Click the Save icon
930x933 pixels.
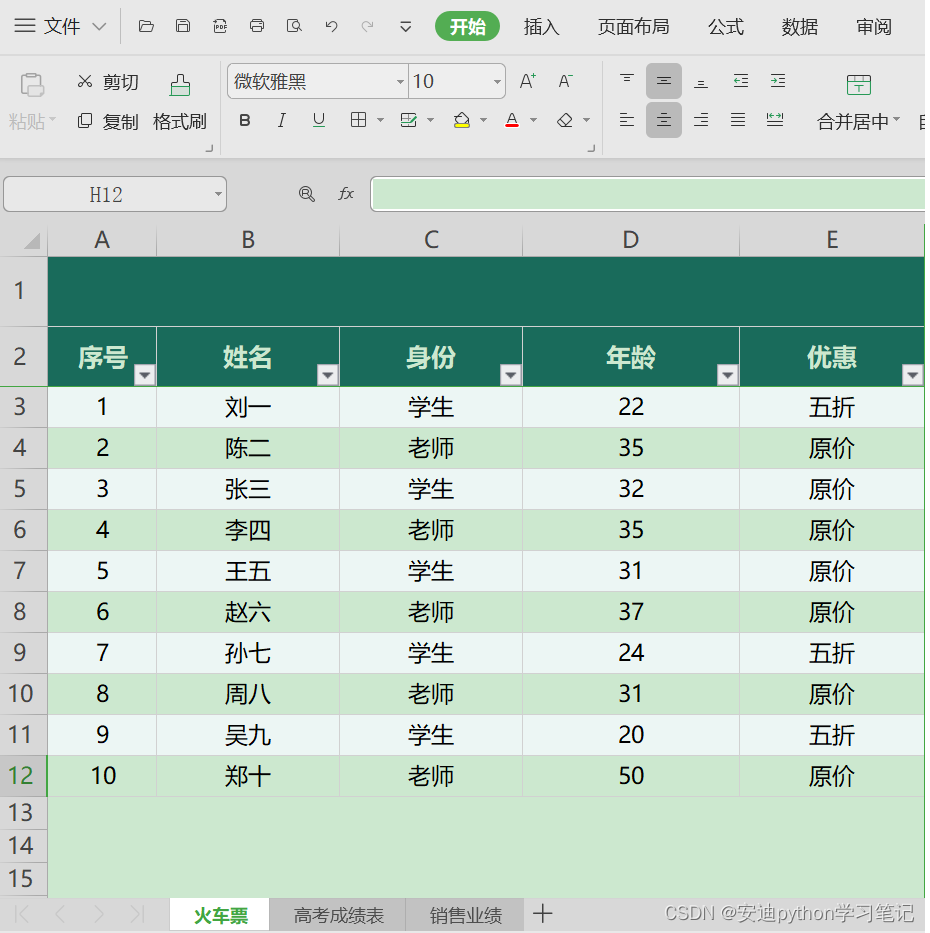(183, 27)
